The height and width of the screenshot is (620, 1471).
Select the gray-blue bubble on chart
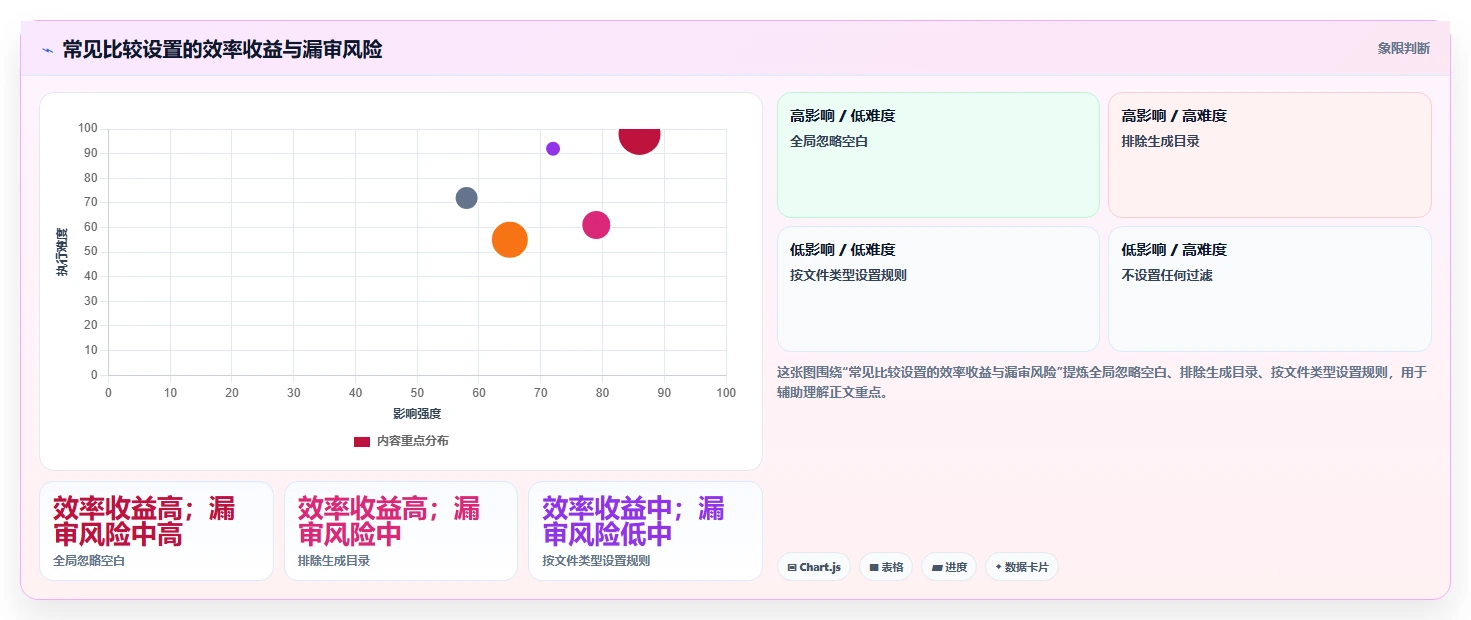pyautogui.click(x=466, y=198)
